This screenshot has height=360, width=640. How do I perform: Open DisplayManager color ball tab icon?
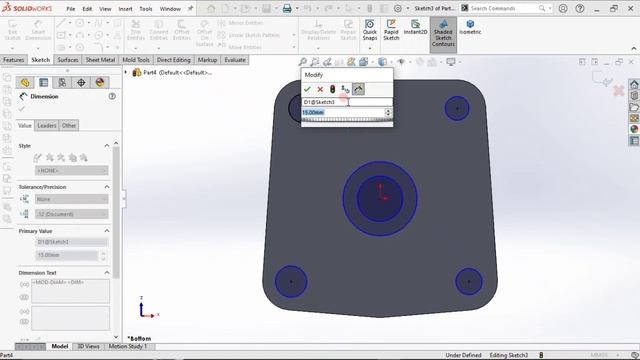(x=100, y=82)
